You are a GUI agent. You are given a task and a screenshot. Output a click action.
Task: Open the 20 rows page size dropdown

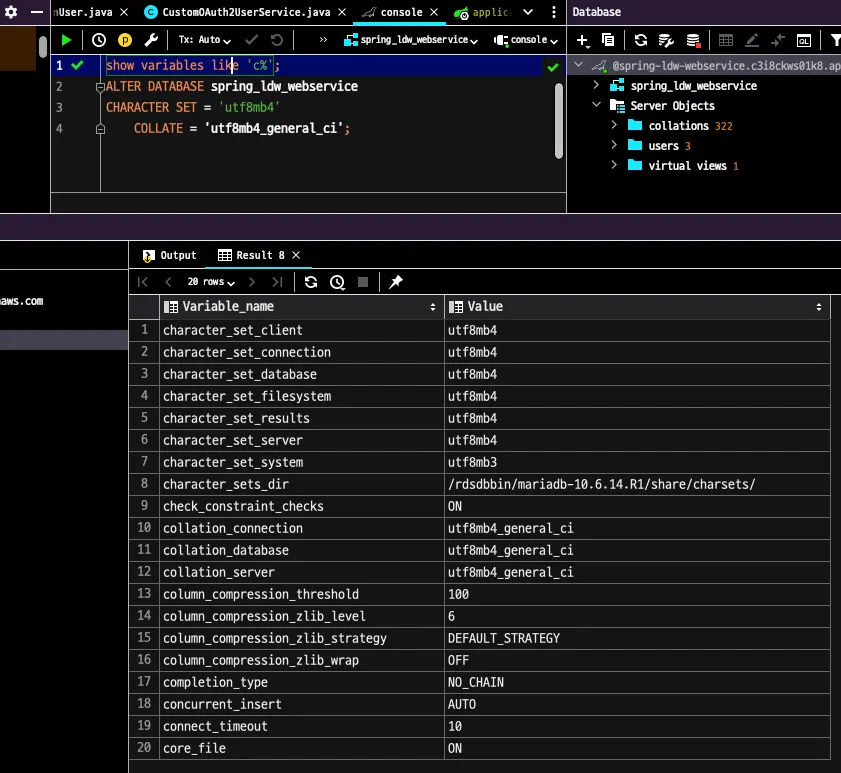click(211, 282)
